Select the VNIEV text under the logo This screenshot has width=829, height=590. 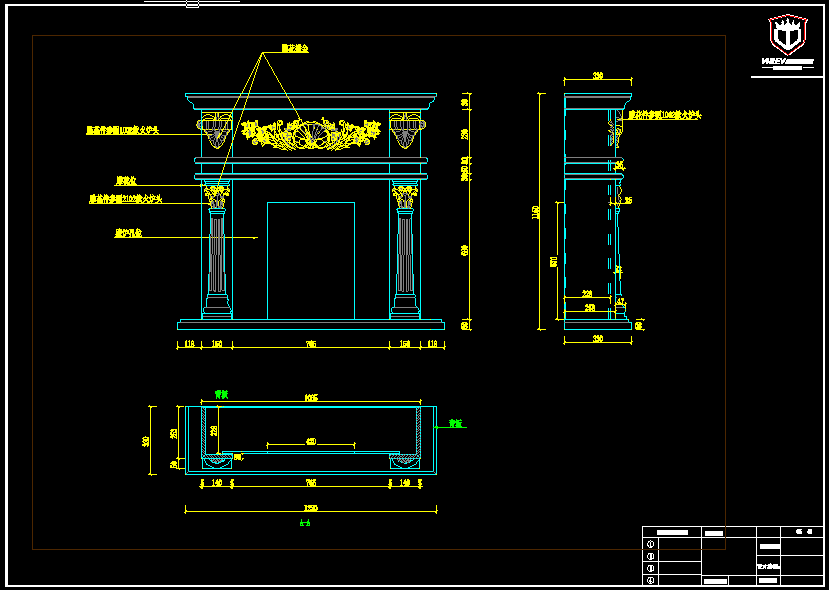(775, 62)
